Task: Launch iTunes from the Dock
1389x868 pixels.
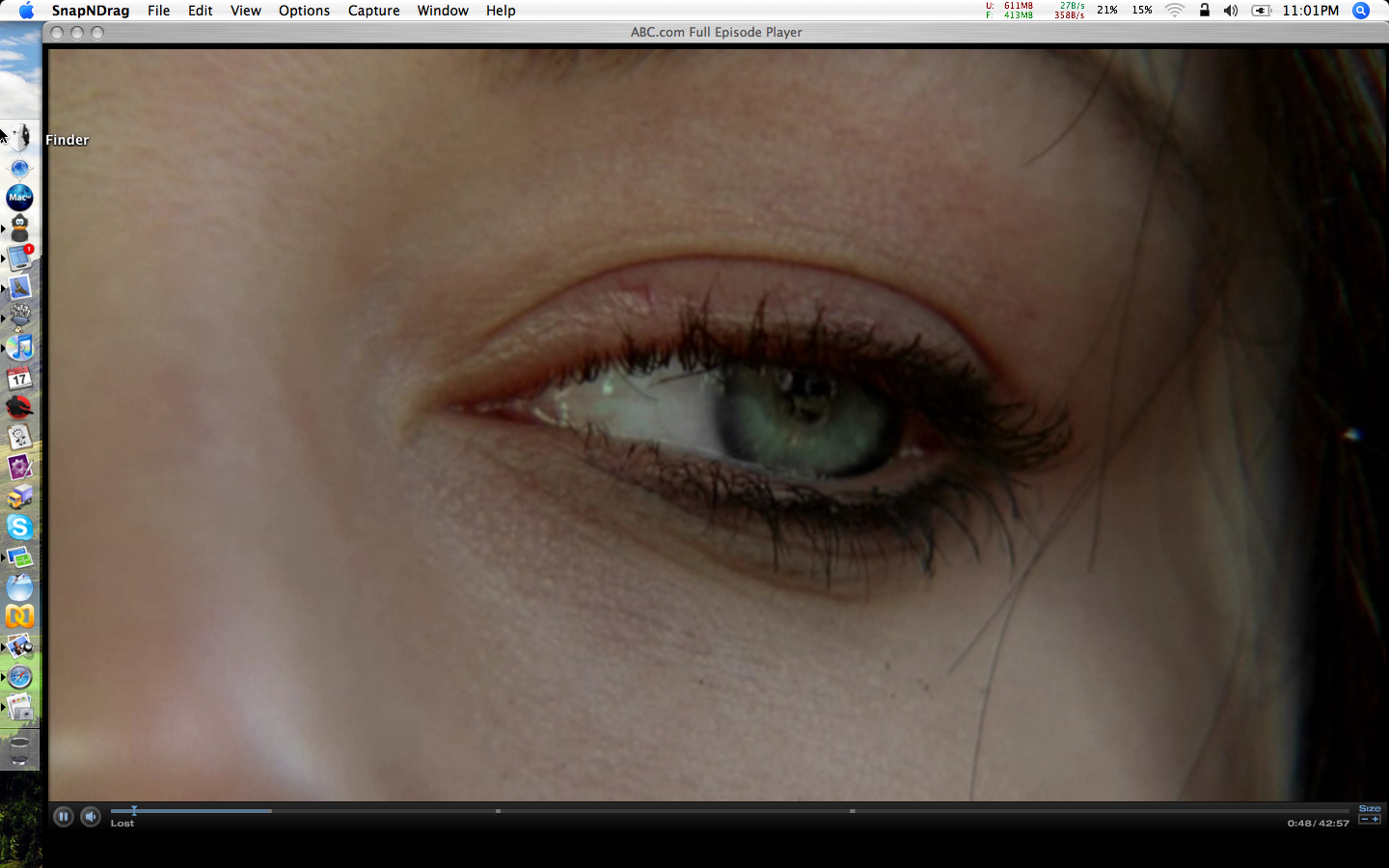Action: click(20, 347)
